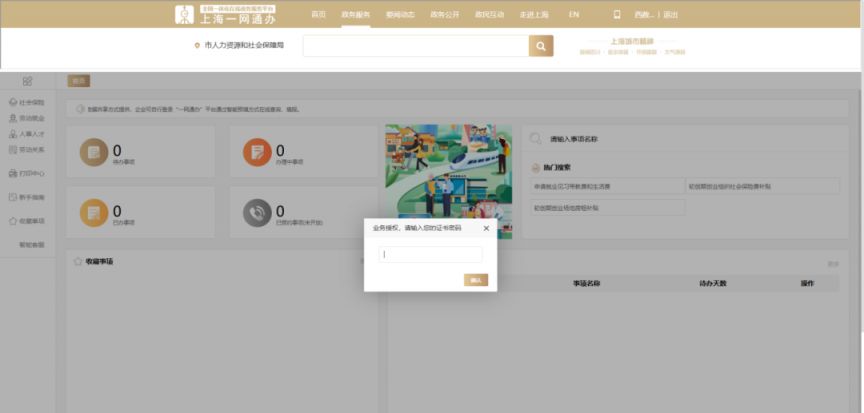
Task: Click the grey phone appointment circle icon
Action: (x=257, y=213)
